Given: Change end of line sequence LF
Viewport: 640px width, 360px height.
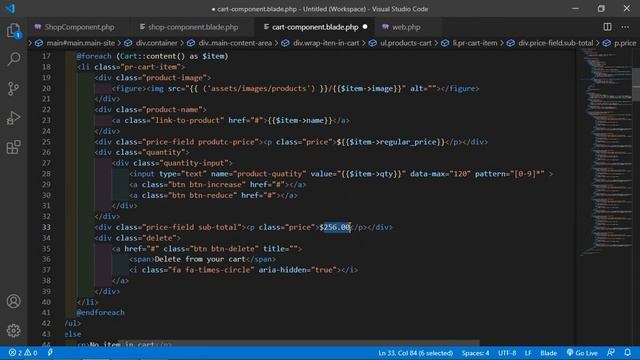Looking at the screenshot, I should (x=528, y=353).
